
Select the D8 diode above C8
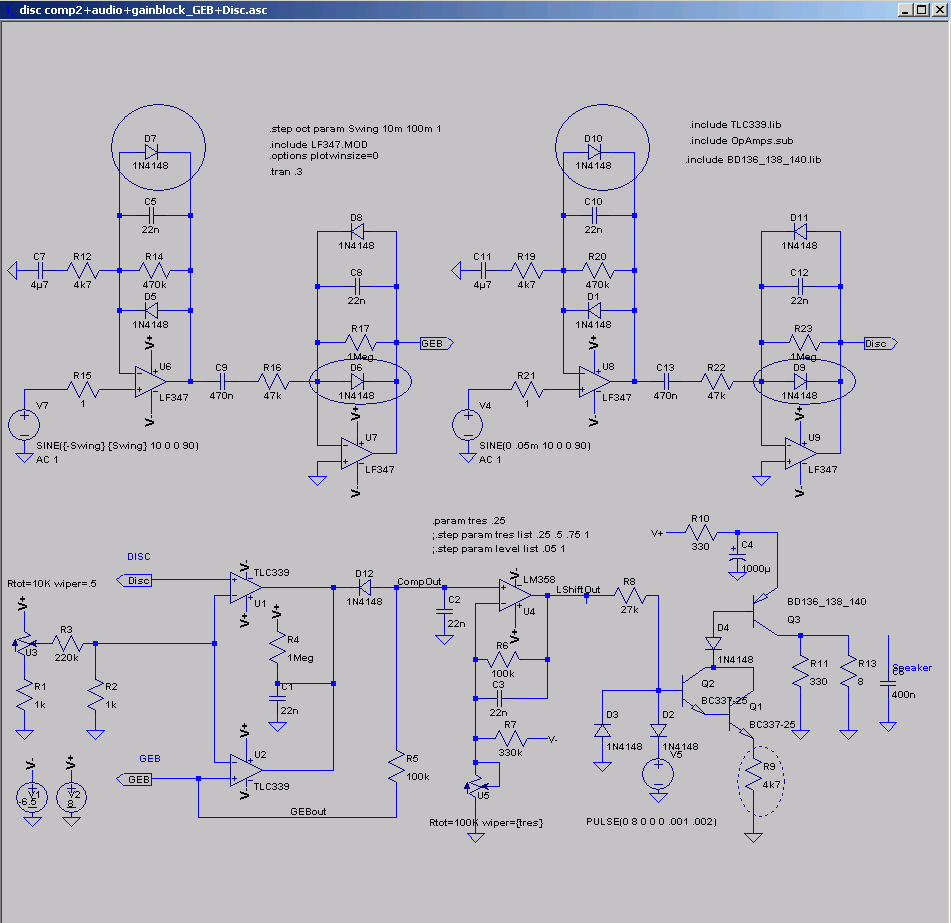click(x=357, y=231)
